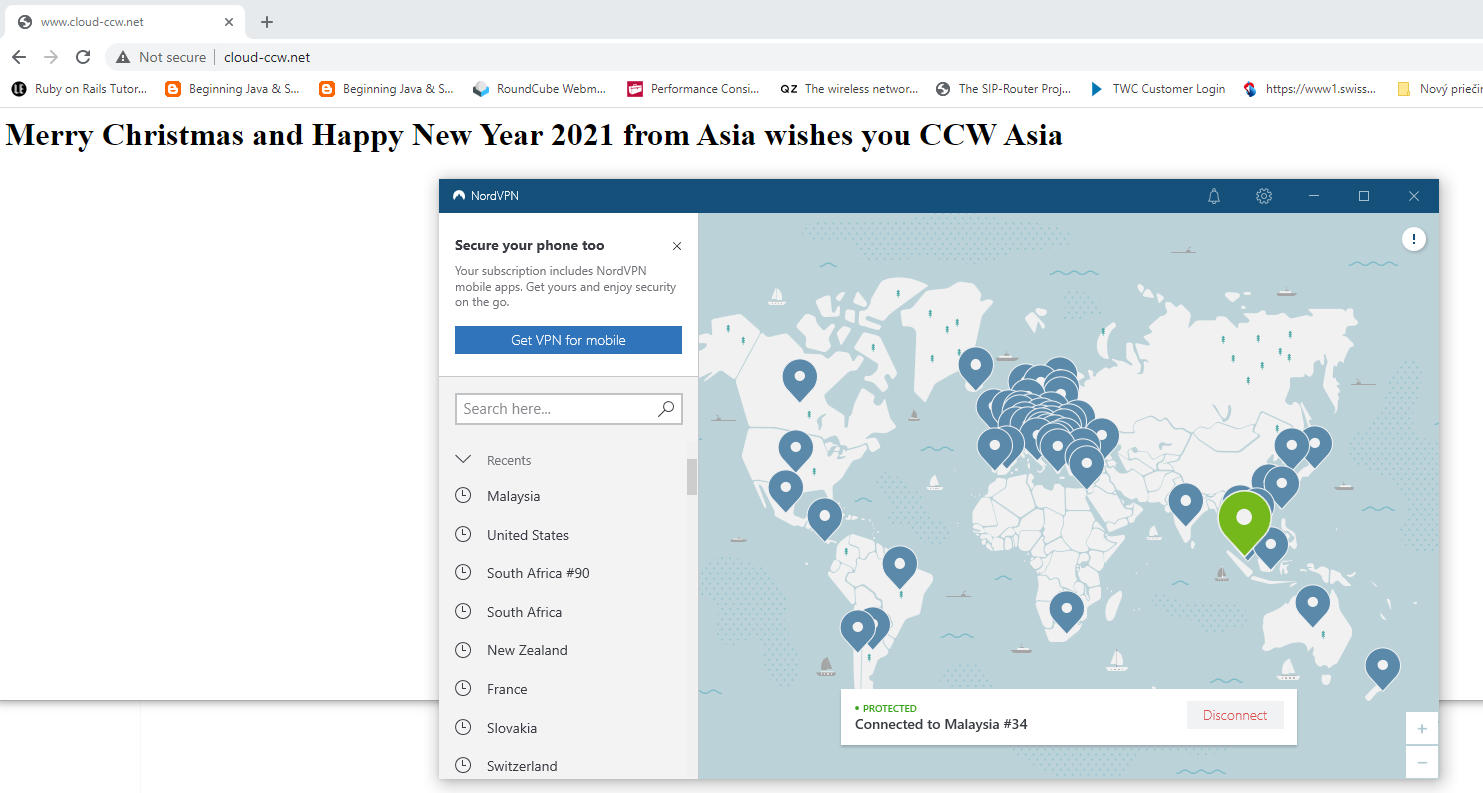
Task: Dismiss the 'Secure your phone too' banner
Action: 677,246
